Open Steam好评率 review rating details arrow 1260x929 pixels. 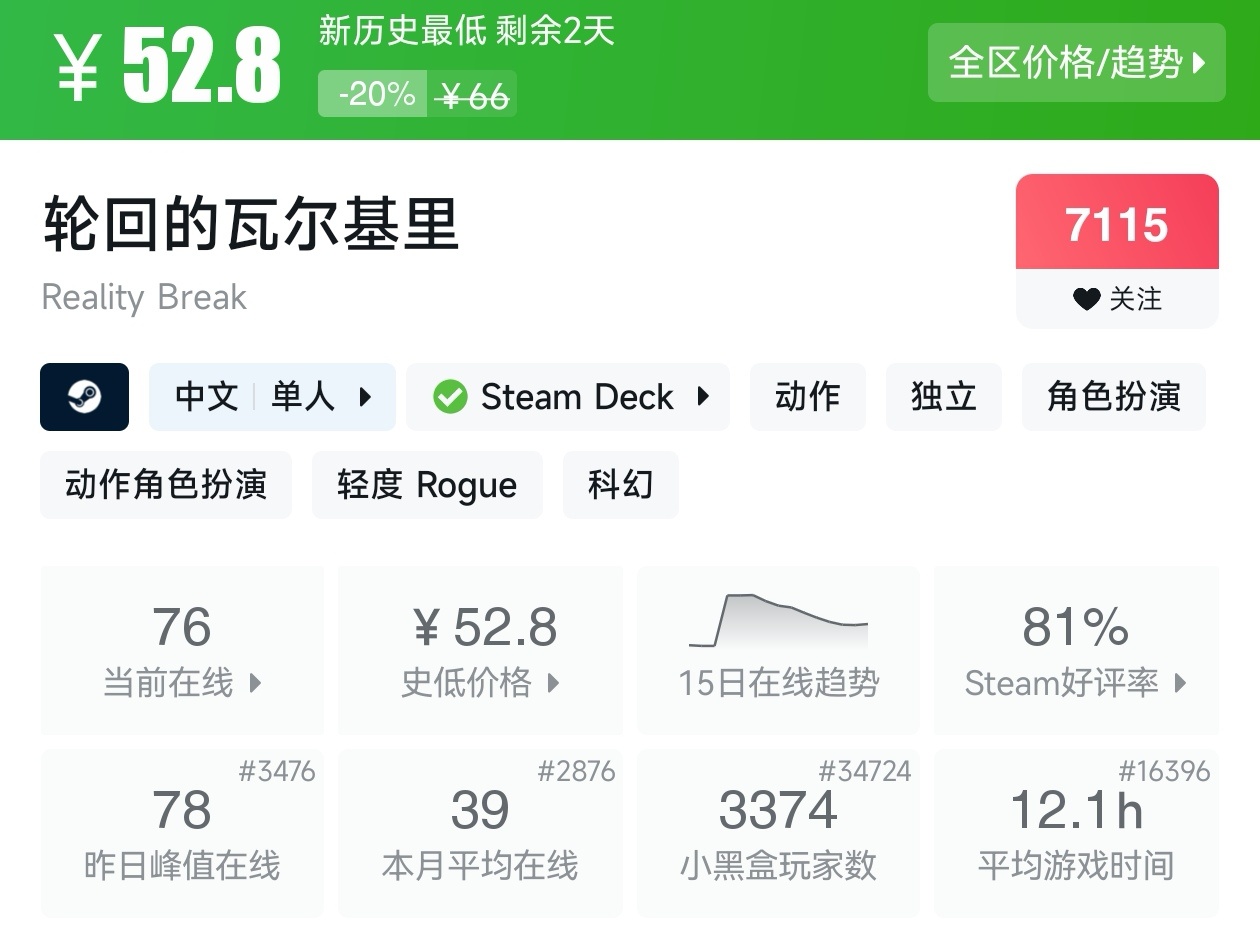pyautogui.click(x=1180, y=683)
